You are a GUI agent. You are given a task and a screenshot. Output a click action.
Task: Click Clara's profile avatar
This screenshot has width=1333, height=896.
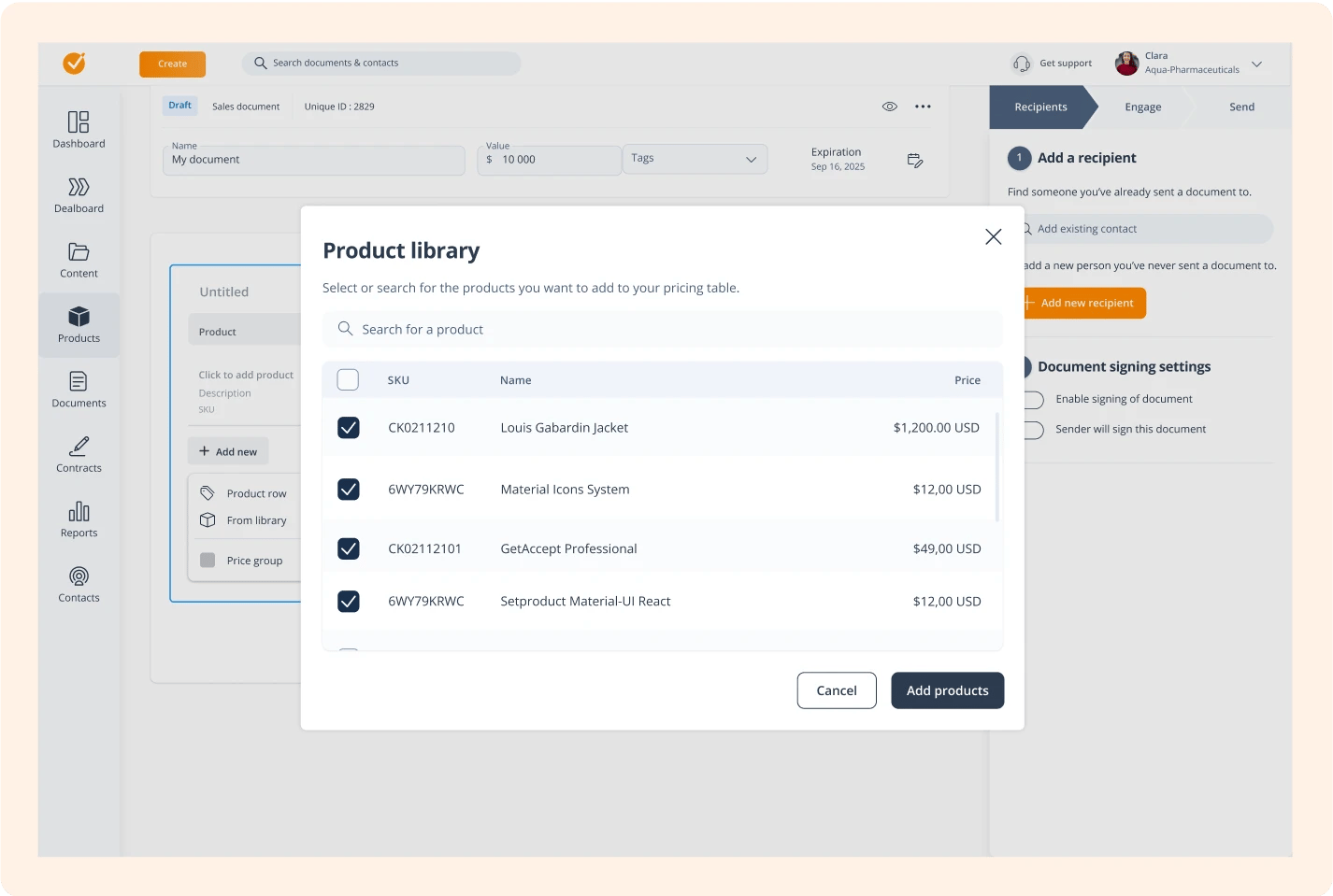pyautogui.click(x=1126, y=63)
